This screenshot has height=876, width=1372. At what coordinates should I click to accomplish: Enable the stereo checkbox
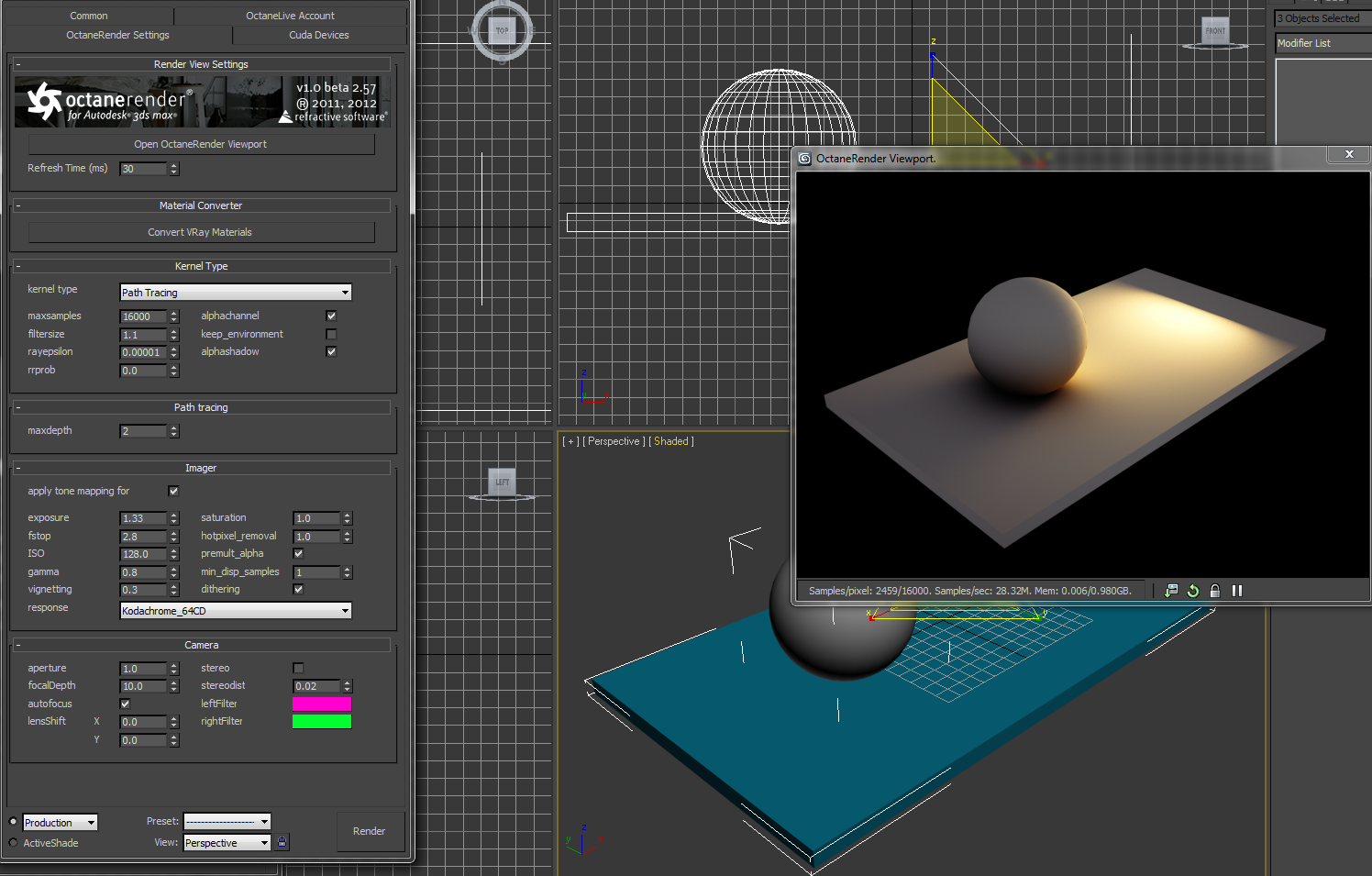coord(298,668)
